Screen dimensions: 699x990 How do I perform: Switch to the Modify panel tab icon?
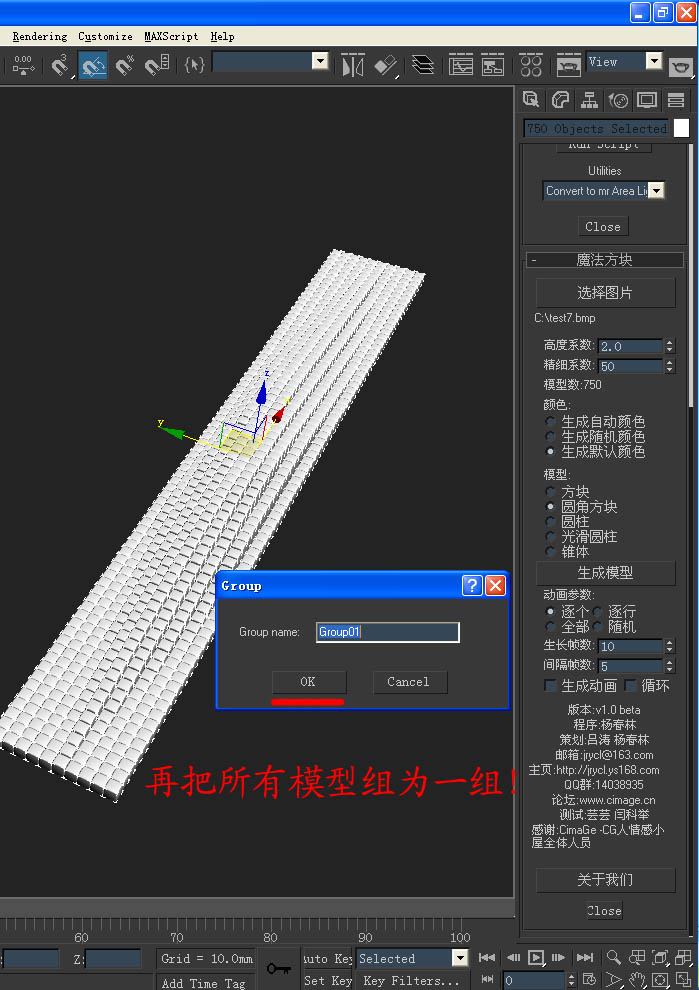559,100
